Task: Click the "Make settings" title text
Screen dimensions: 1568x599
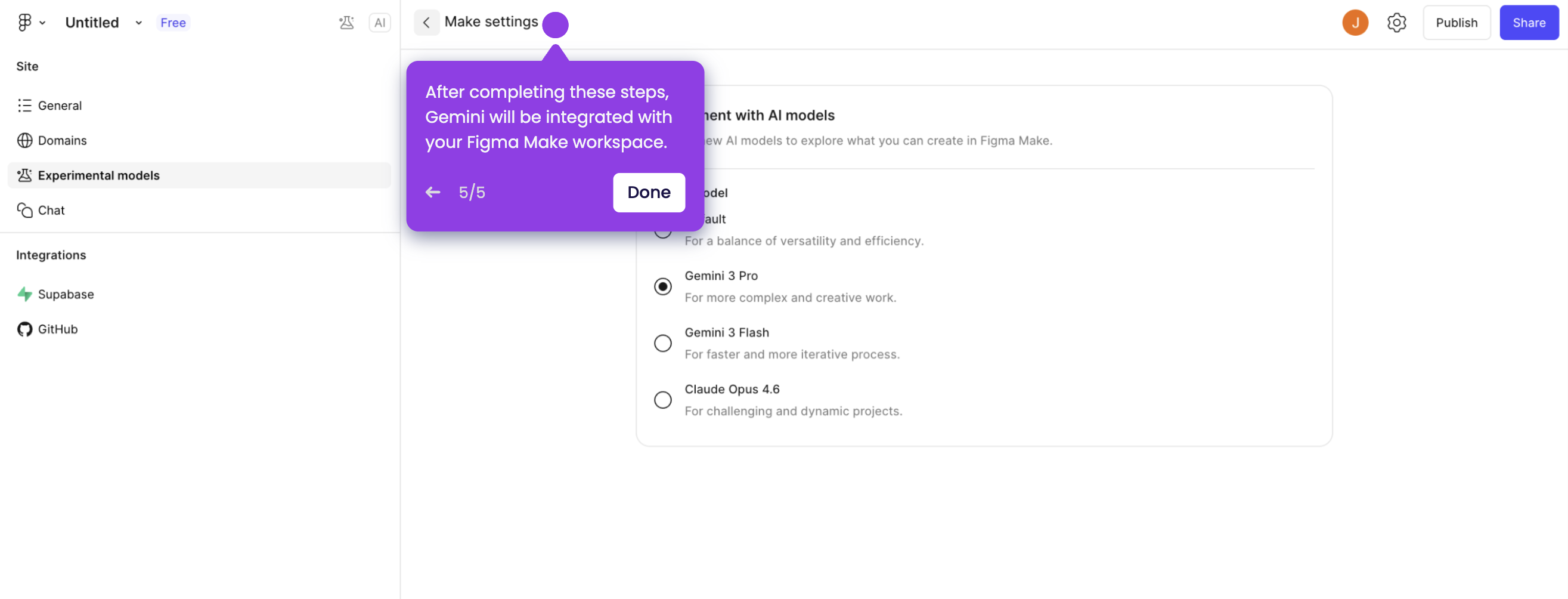Action: click(x=491, y=22)
